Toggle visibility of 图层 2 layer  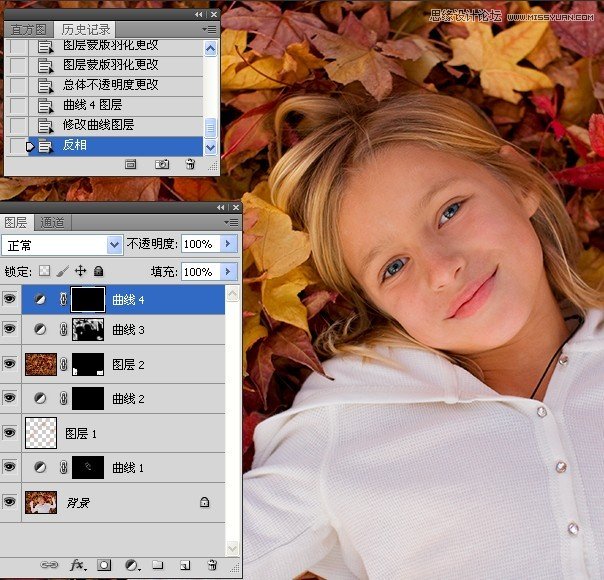click(10, 363)
